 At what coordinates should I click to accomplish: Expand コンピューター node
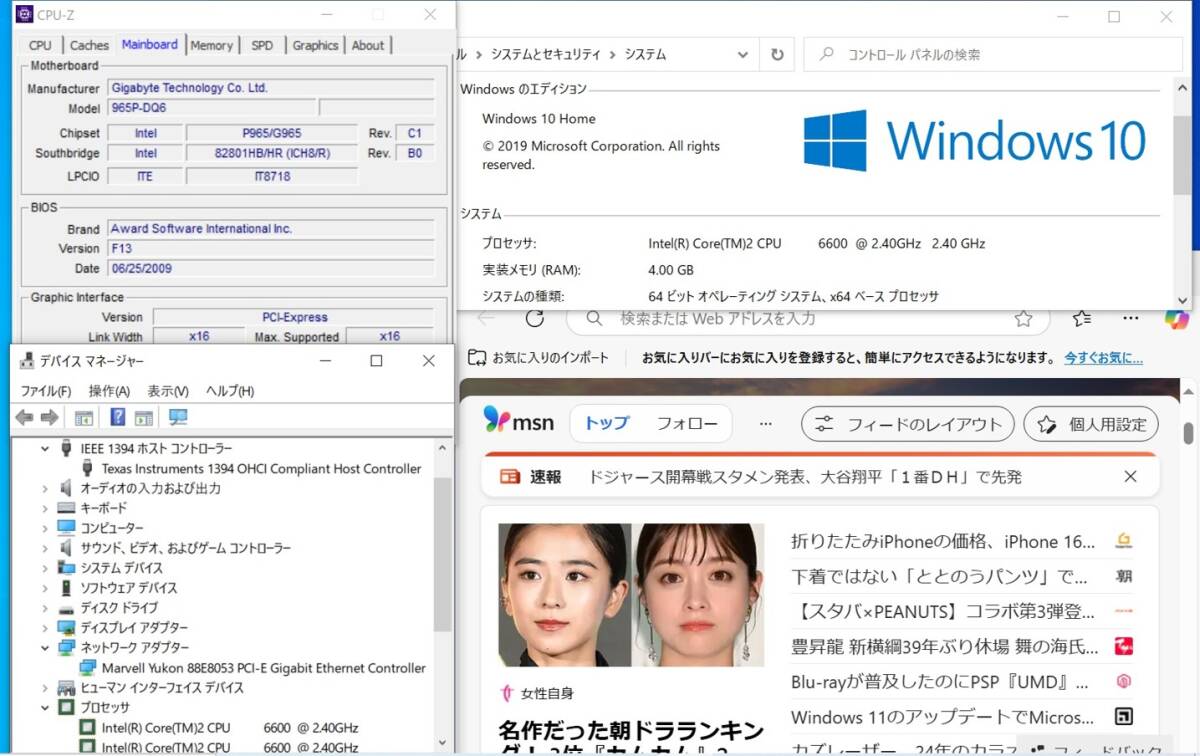click(45, 528)
